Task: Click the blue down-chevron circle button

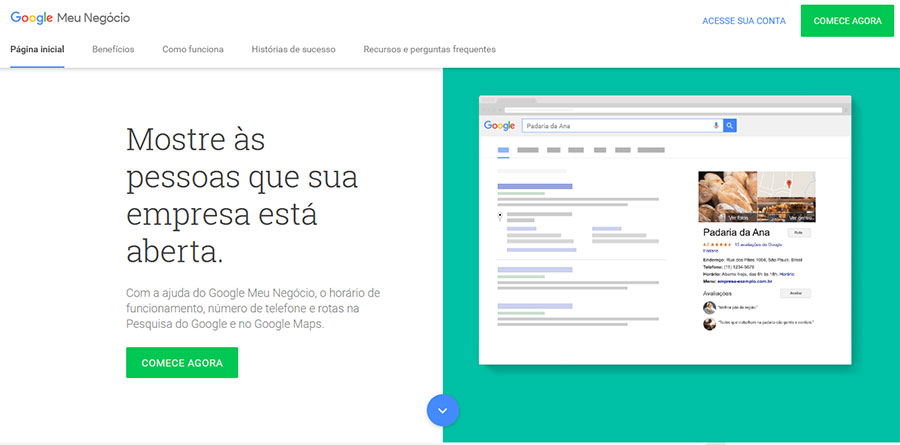Action: pos(443,411)
